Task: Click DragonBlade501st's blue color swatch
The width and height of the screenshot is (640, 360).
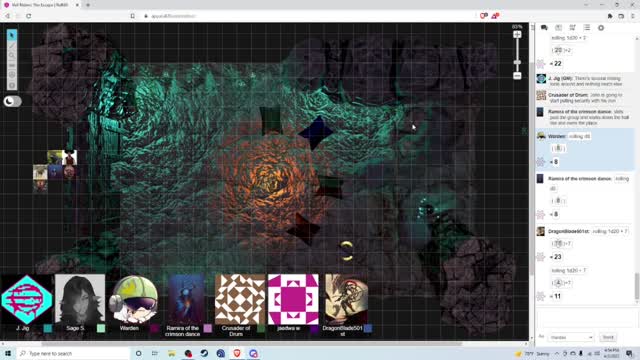Action: coord(368,328)
